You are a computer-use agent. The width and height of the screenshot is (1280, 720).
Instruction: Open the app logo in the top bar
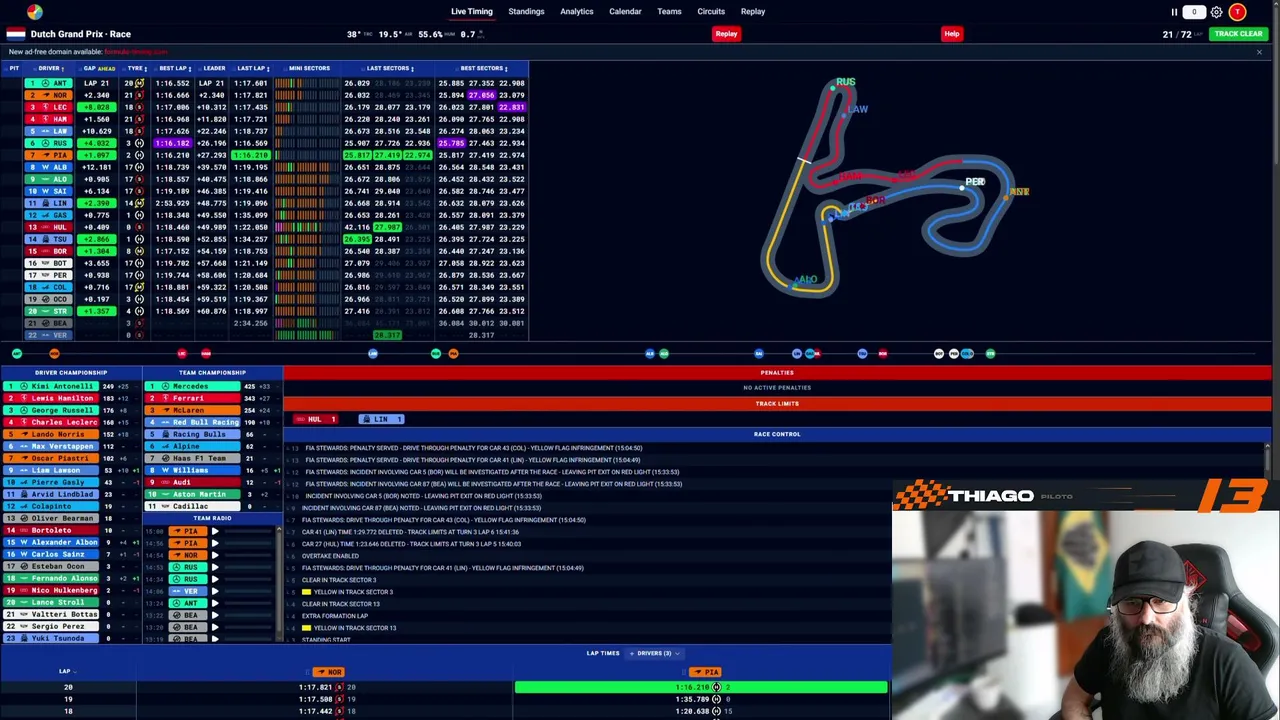pos(35,12)
